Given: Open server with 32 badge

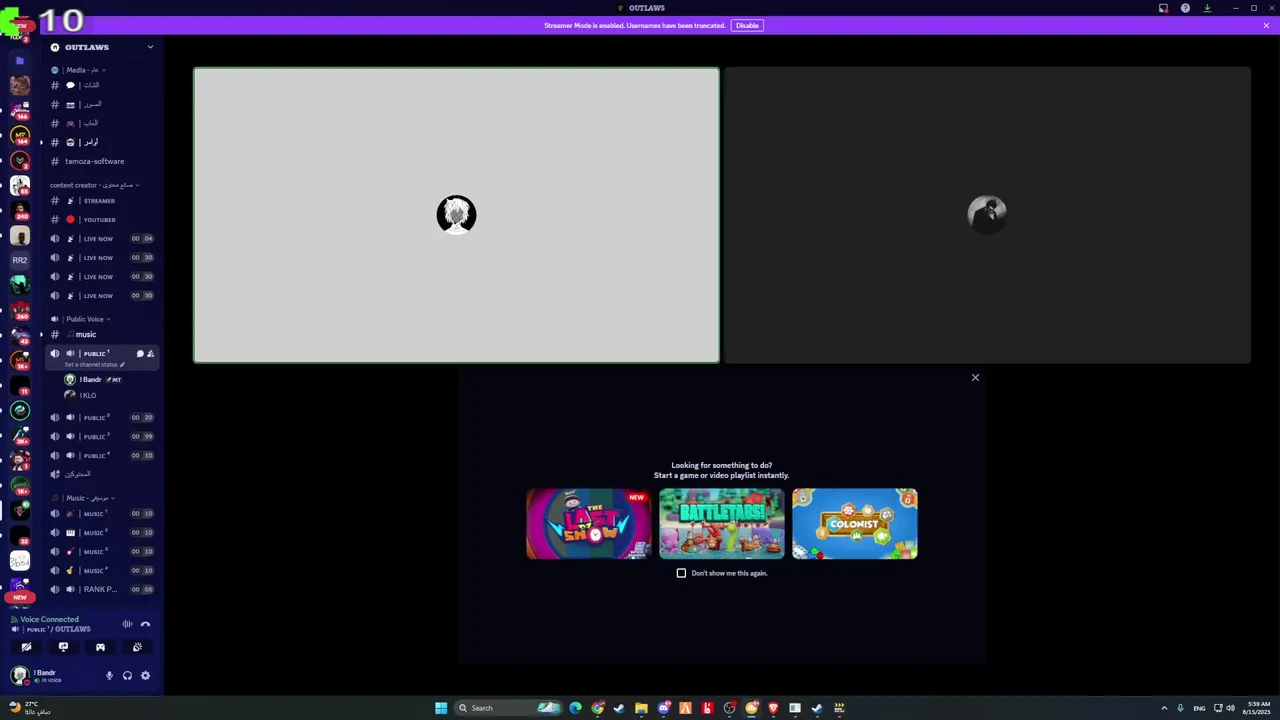Looking at the screenshot, I should point(20,535).
